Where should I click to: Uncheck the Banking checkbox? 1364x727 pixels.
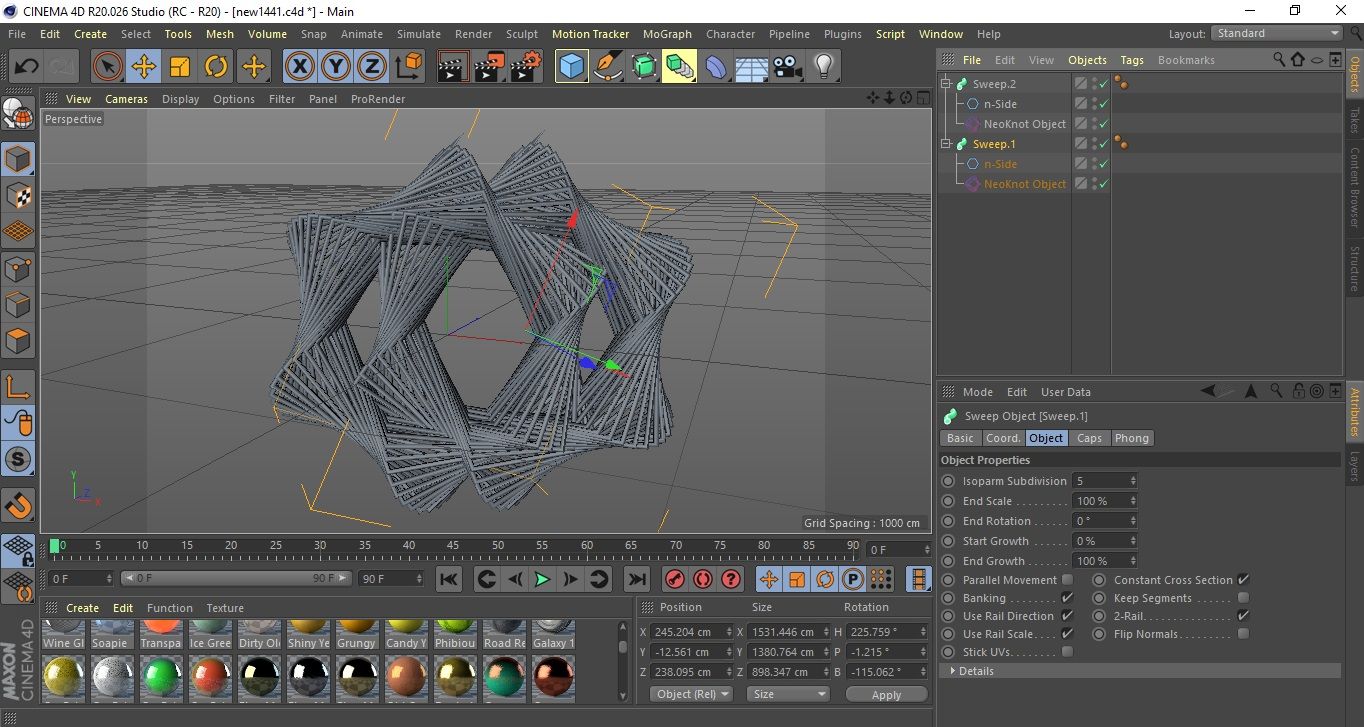point(1067,598)
